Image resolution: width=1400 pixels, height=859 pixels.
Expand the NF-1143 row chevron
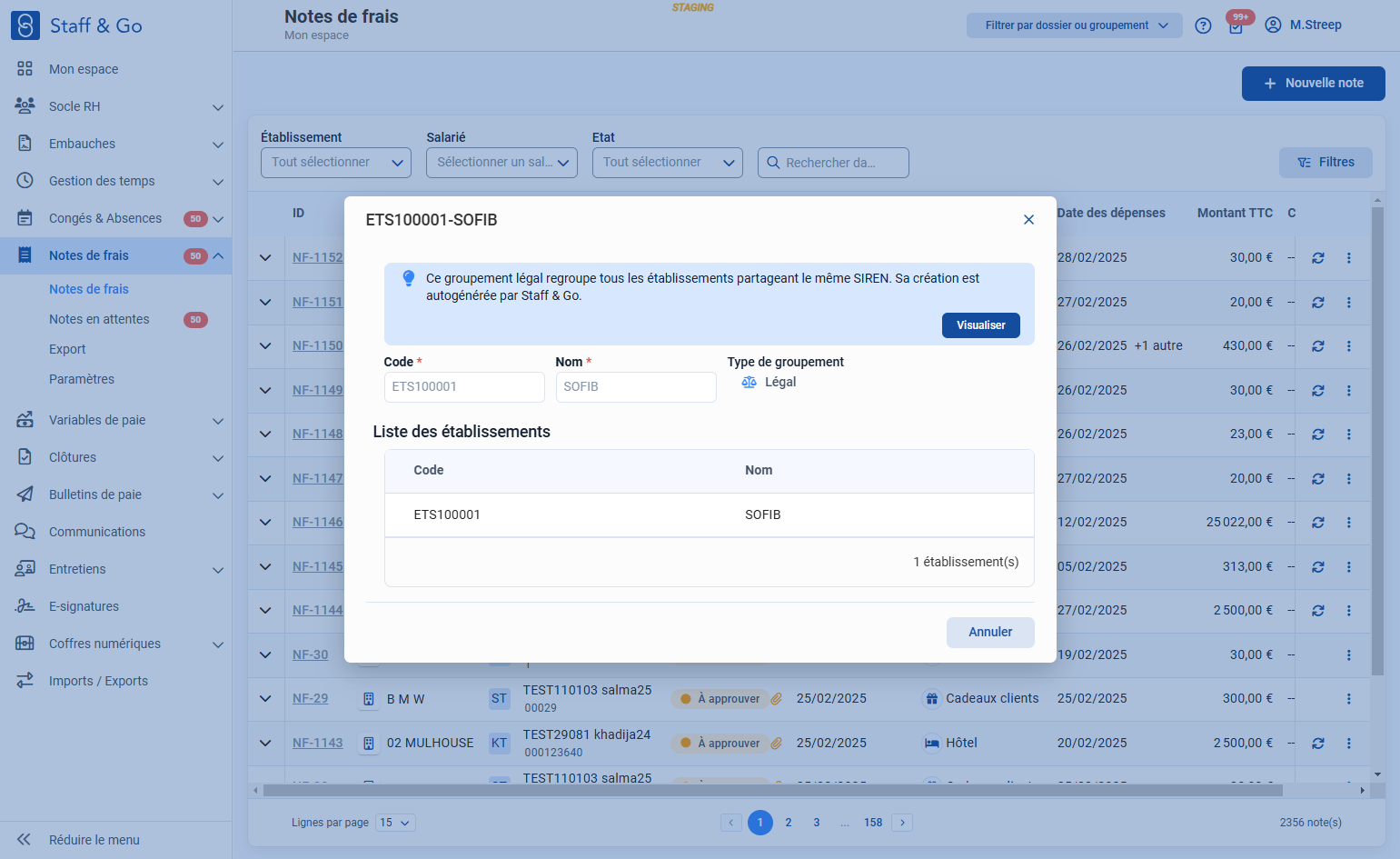(x=265, y=744)
